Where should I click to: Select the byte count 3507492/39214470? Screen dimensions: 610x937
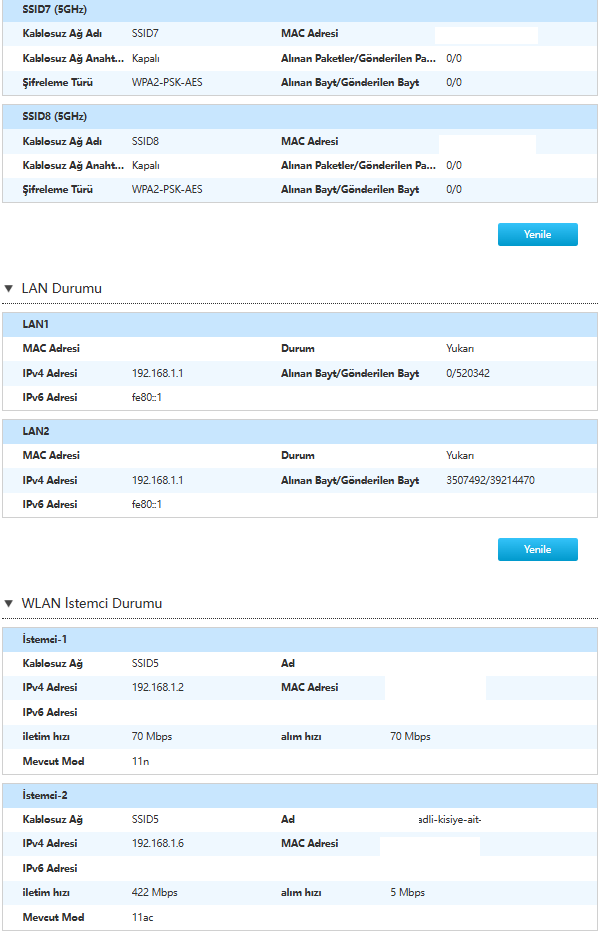click(x=491, y=480)
